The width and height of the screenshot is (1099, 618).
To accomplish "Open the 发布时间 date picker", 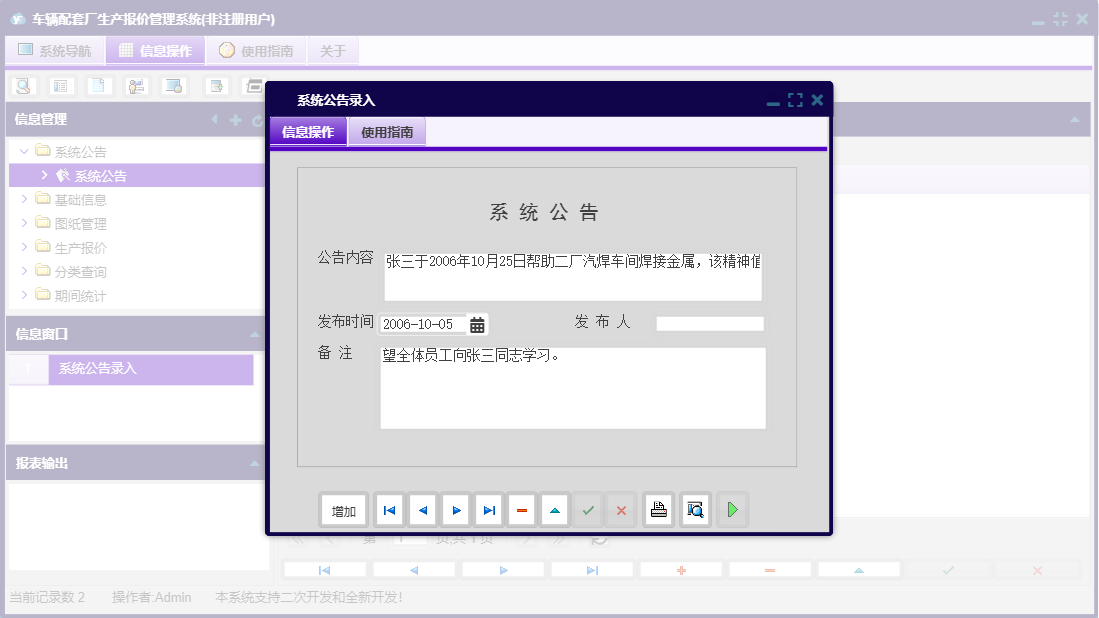I will [475, 323].
